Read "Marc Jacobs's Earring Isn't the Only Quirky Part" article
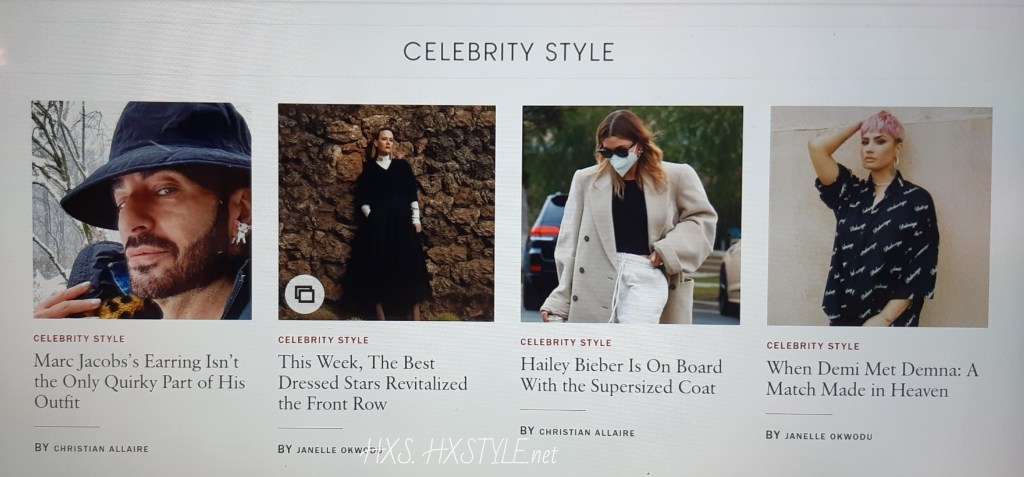The image size is (1024, 477). (x=140, y=381)
